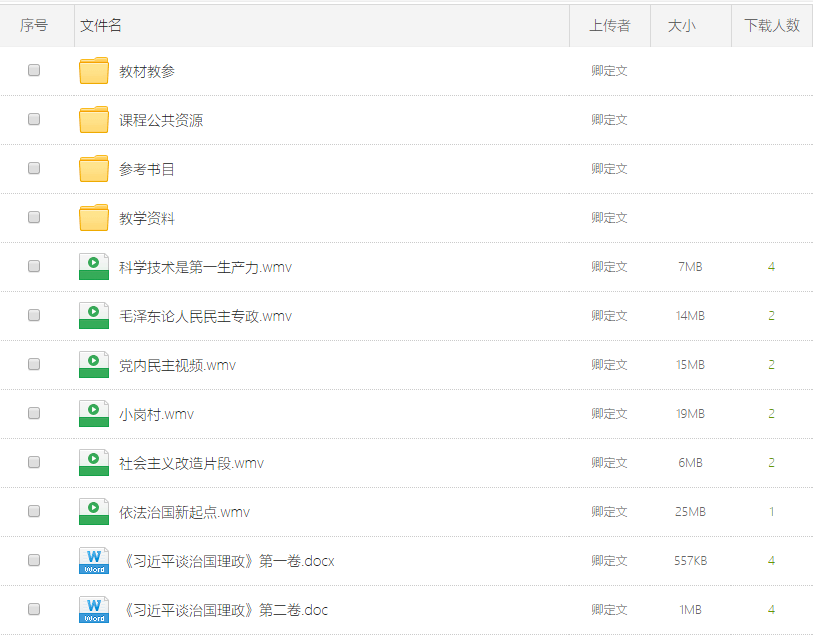Click the 下载人数 column header
This screenshot has height=644, width=813.
(x=771, y=26)
